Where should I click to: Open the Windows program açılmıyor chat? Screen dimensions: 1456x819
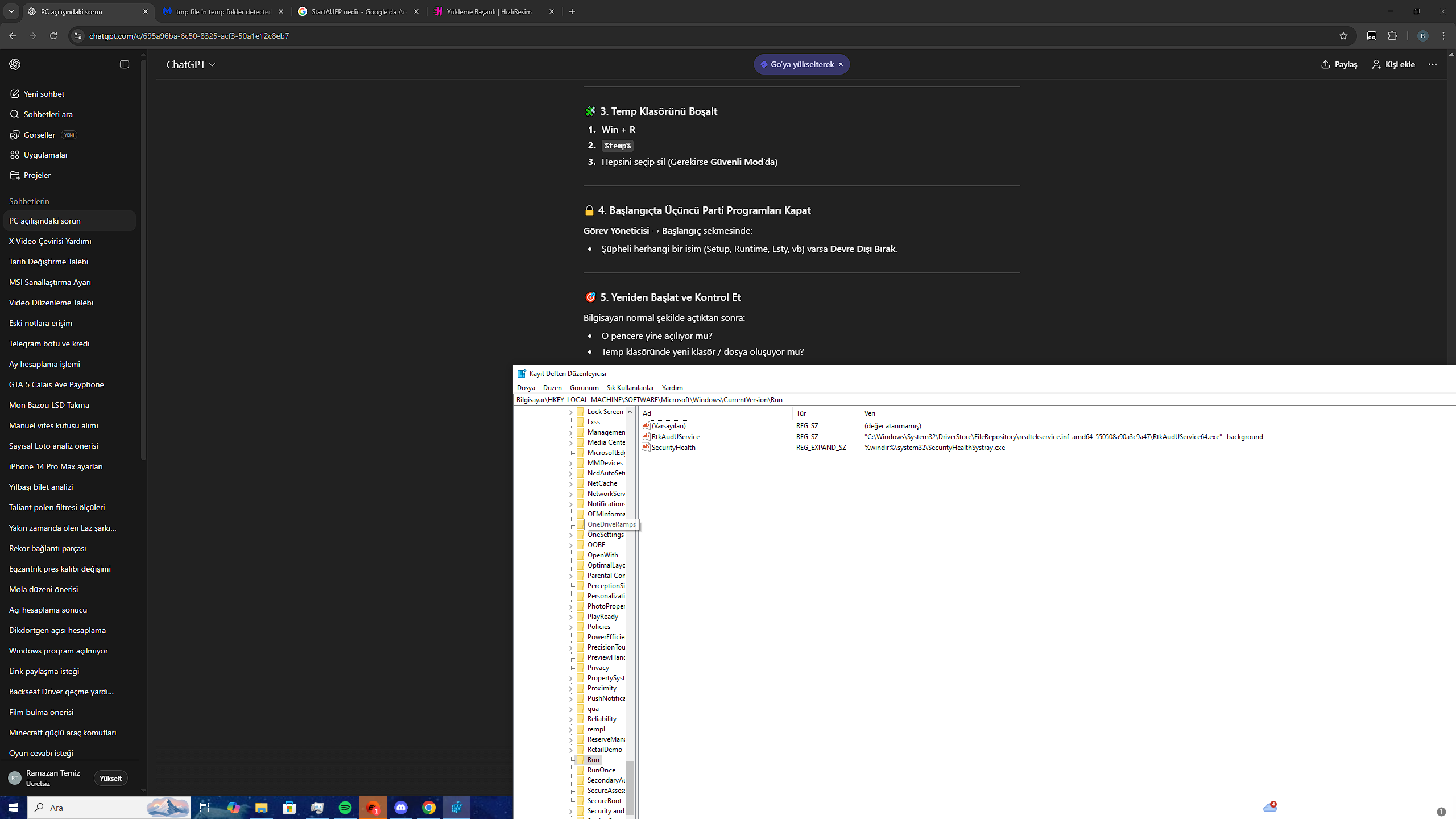coord(69,651)
